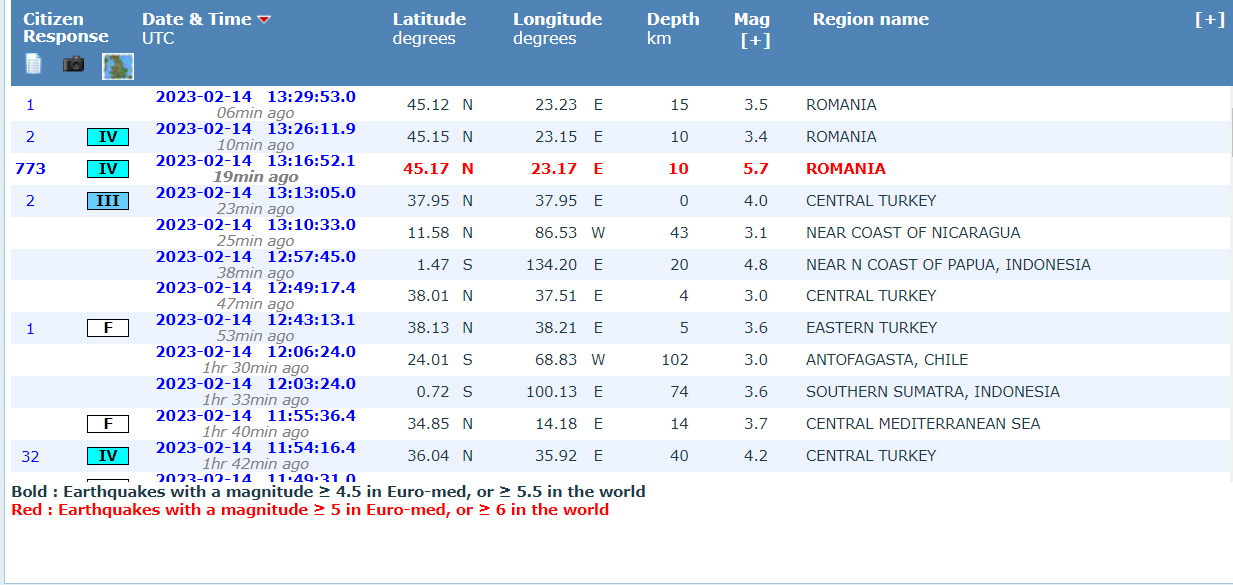
Task: Click the F badge on the Central Mediterranean Sea row
Action: pyautogui.click(x=108, y=424)
